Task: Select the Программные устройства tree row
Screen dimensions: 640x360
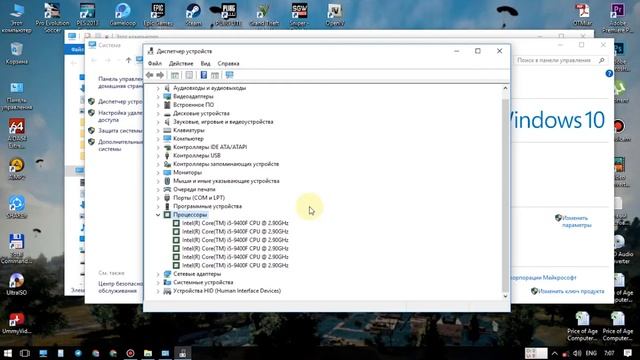Action: click(x=207, y=207)
